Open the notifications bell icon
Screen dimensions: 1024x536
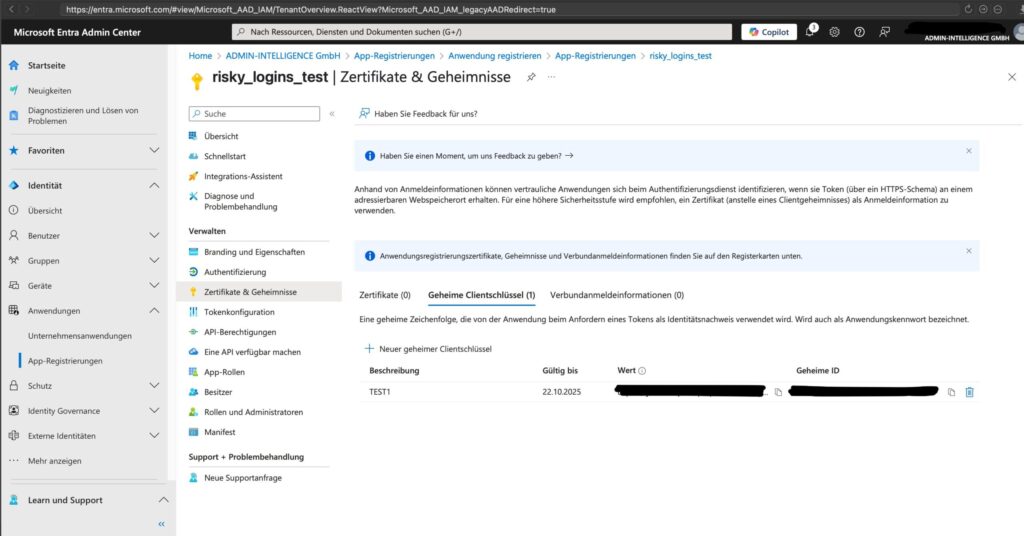(x=810, y=31)
